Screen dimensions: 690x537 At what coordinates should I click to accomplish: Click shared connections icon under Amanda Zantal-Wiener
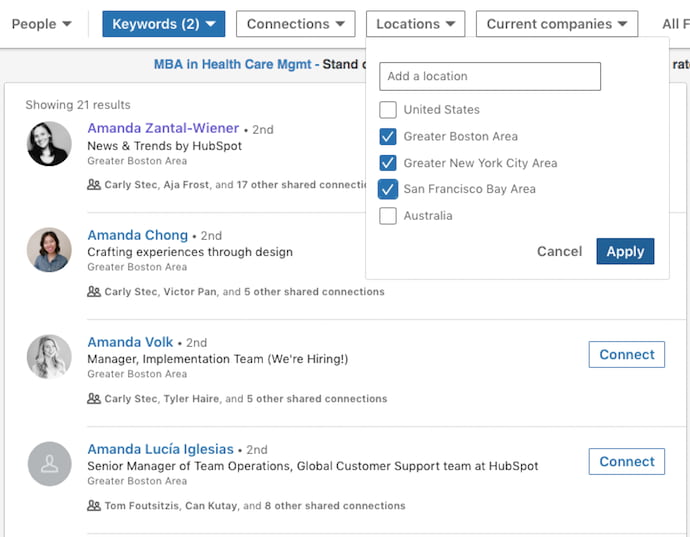click(x=94, y=185)
